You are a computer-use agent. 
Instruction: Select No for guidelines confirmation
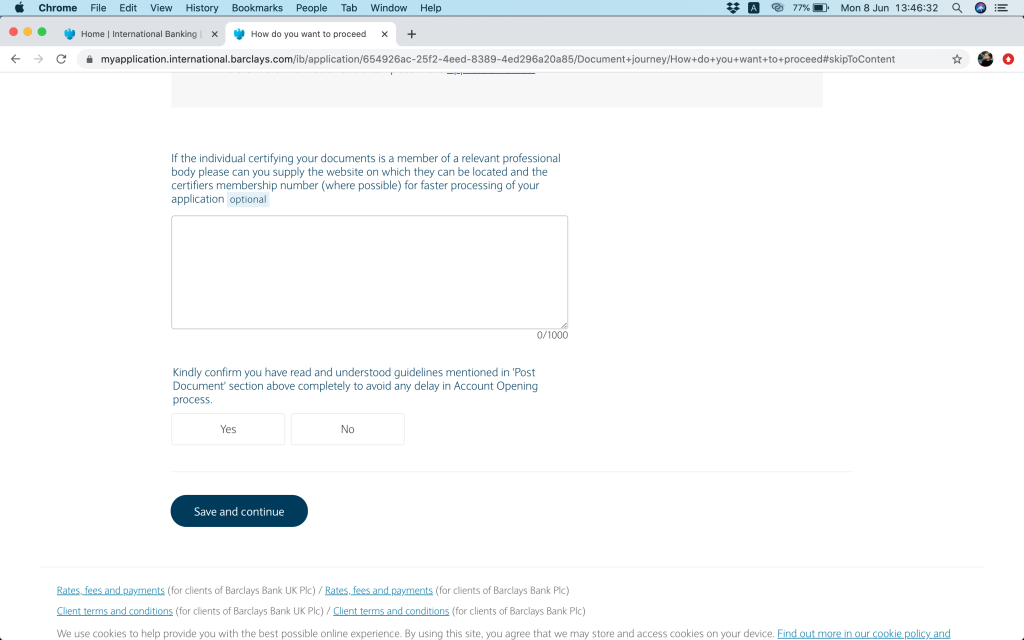[347, 429]
